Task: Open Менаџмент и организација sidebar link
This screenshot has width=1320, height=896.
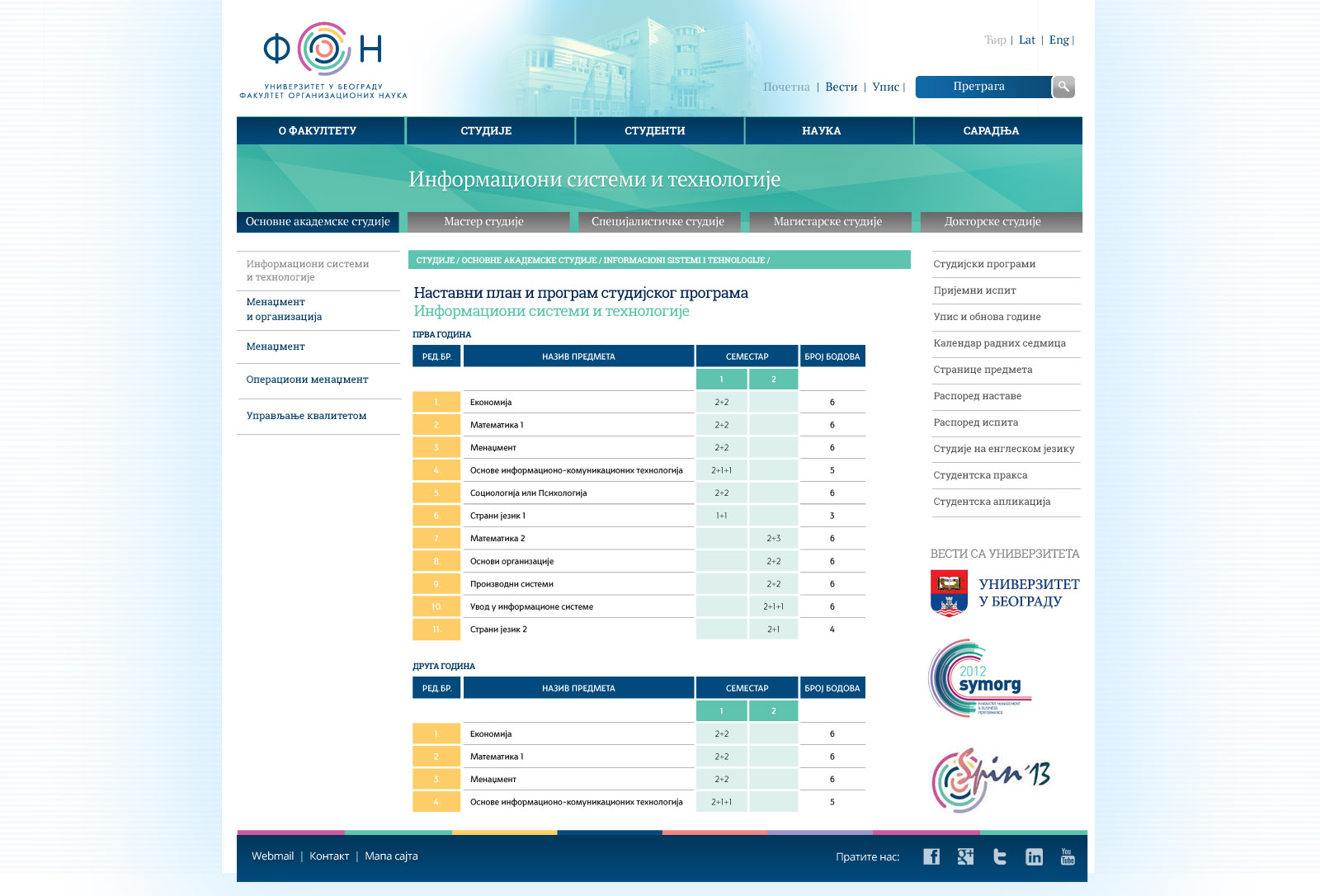Action: click(x=285, y=309)
